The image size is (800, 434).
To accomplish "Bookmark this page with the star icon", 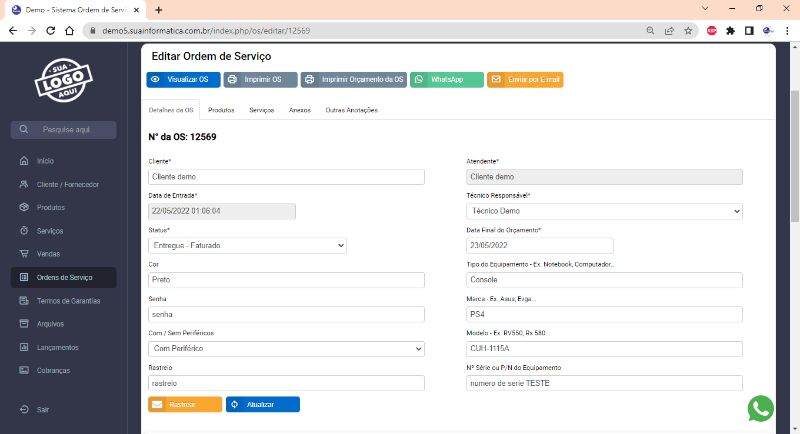I will (x=688, y=31).
